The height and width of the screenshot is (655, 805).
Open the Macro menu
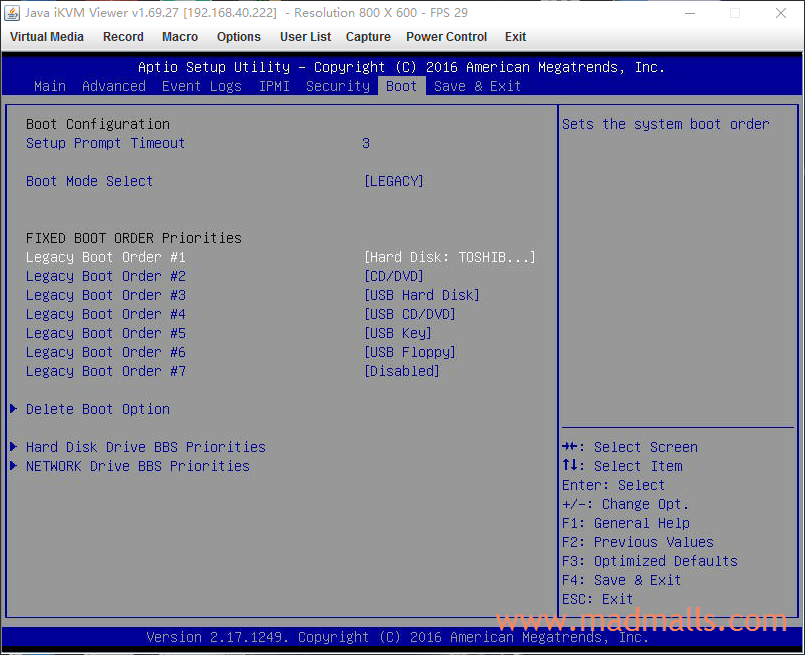(x=180, y=37)
